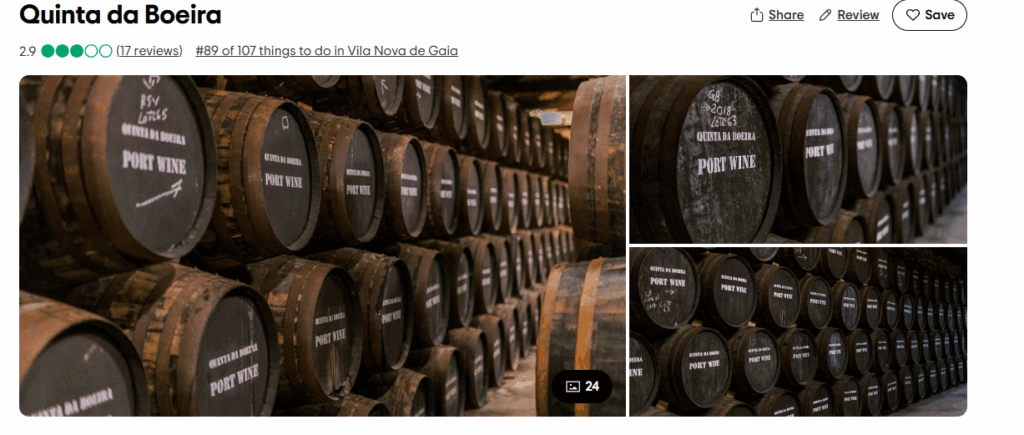The image size is (1024, 435).
Task: Click the image icon in photo count badge
Action: click(x=572, y=387)
